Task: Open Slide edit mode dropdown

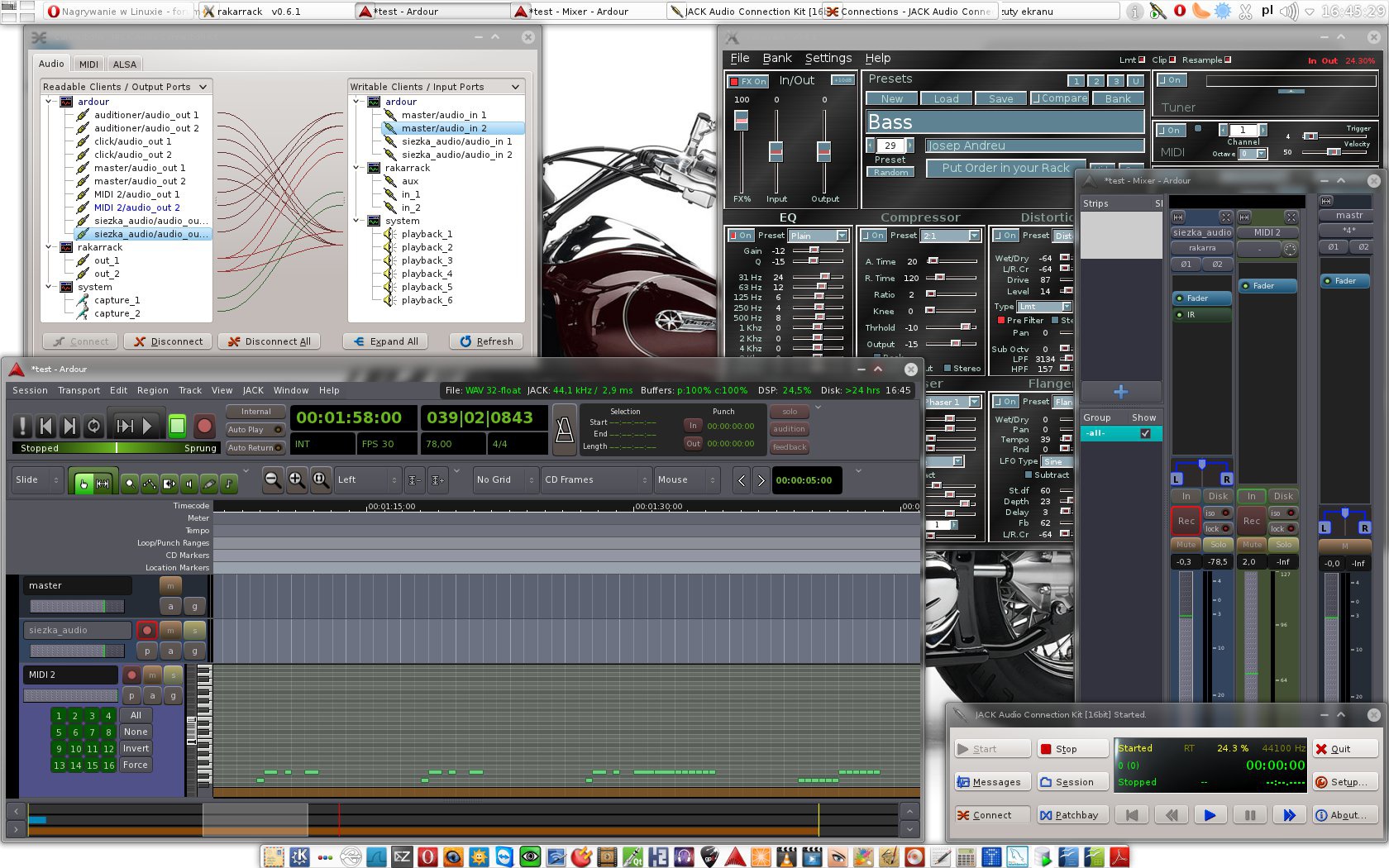Action: coord(36,480)
